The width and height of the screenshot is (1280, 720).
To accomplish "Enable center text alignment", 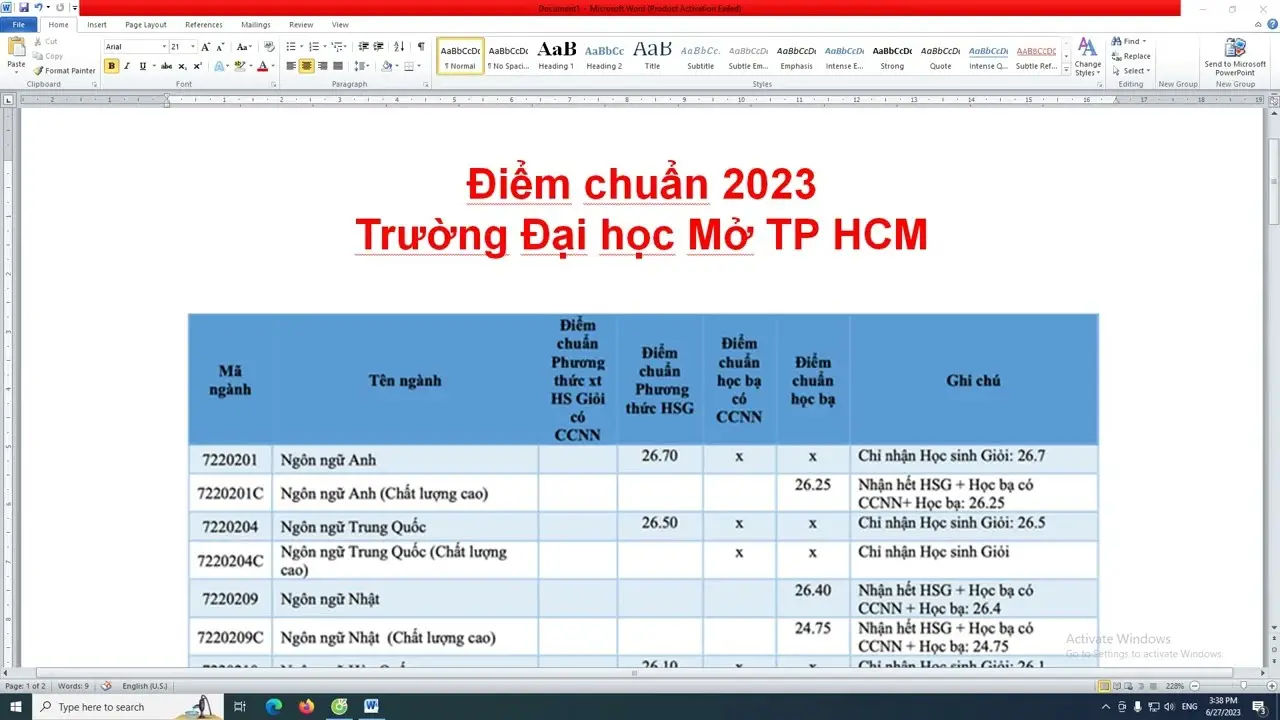I will point(307,66).
